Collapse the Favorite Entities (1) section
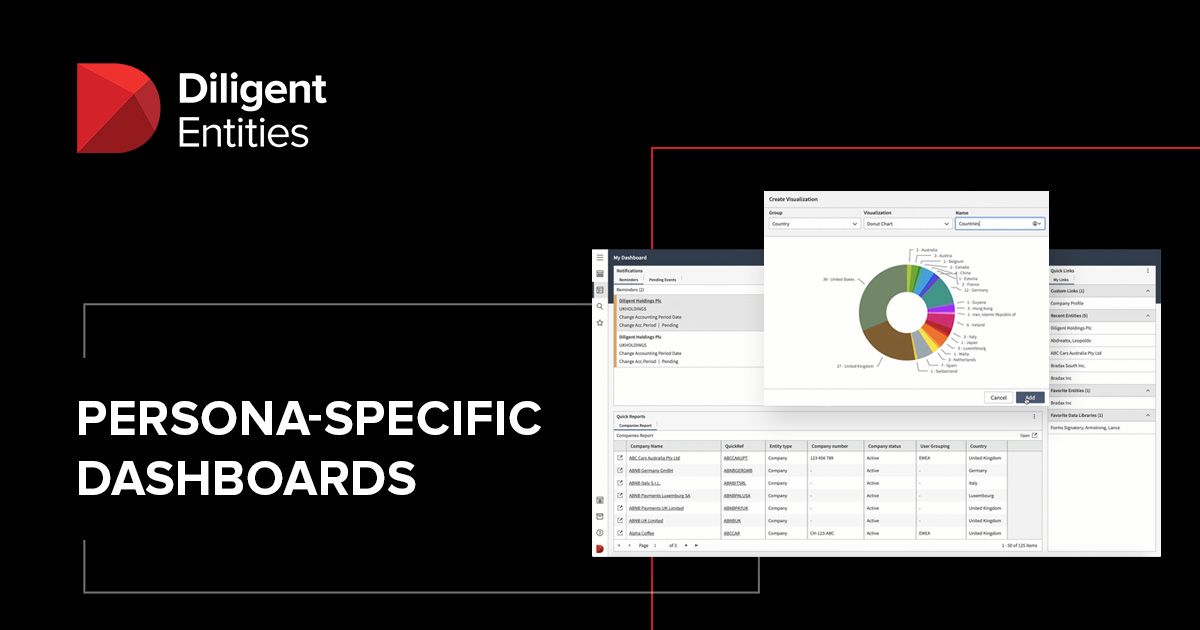Viewport: 1200px width, 630px height. tap(1148, 390)
